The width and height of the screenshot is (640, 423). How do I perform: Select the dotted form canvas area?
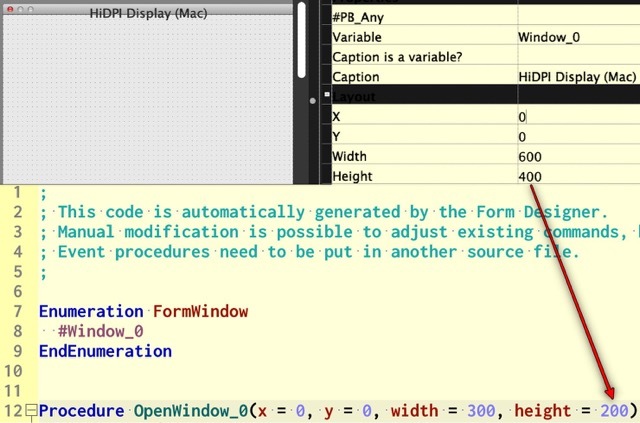tap(148, 100)
